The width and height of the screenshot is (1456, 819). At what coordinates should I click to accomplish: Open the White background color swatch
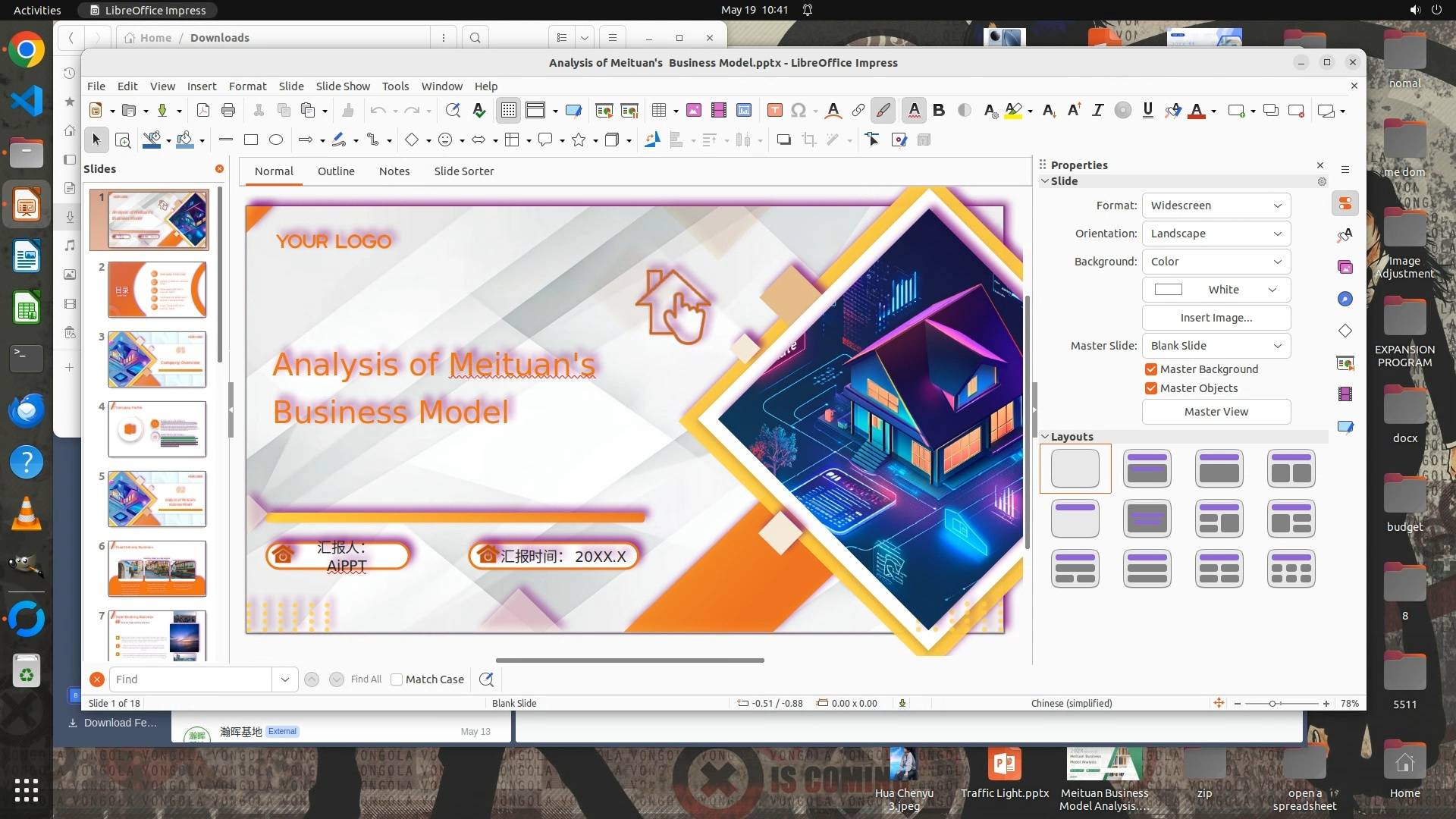[1216, 290]
